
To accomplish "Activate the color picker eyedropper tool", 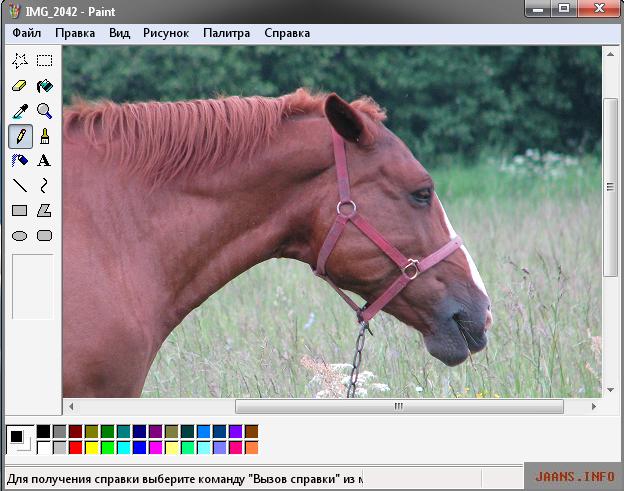I will pos(19,111).
